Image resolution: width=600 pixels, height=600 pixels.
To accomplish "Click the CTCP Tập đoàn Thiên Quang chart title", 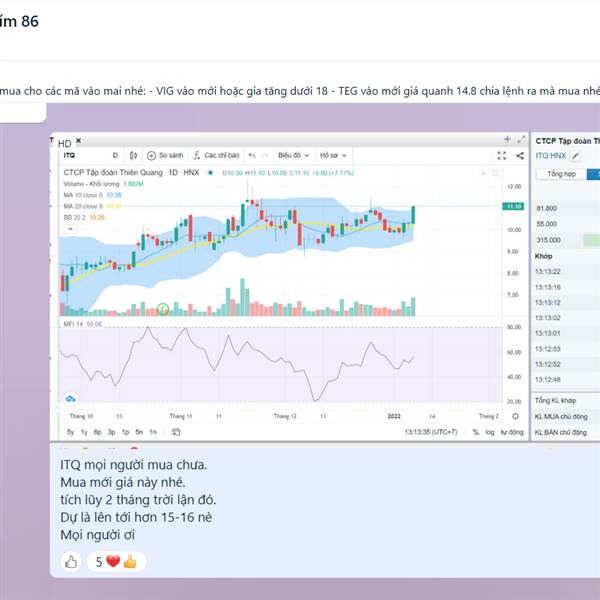I will [x=113, y=173].
